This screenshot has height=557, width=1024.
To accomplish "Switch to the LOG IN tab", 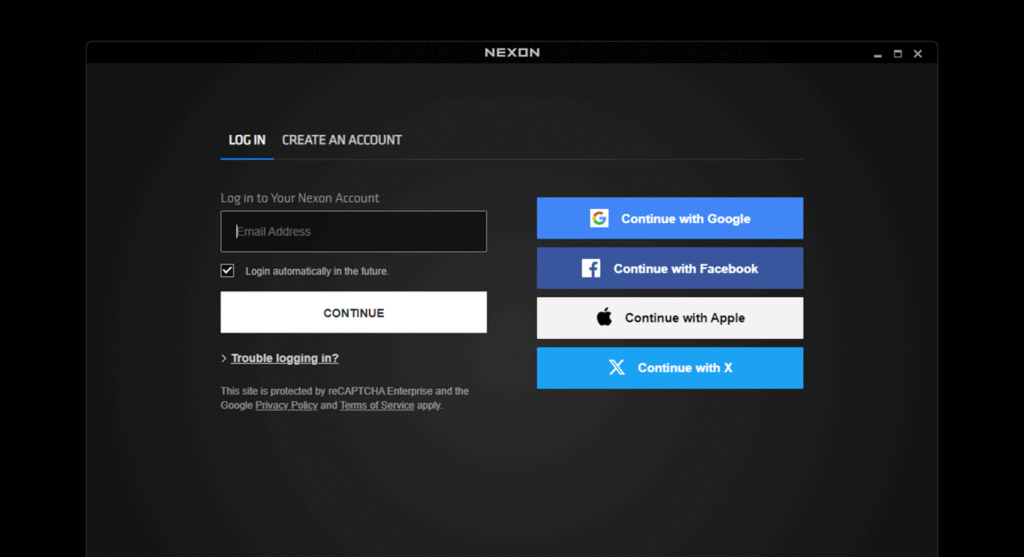I will pyautogui.click(x=247, y=140).
